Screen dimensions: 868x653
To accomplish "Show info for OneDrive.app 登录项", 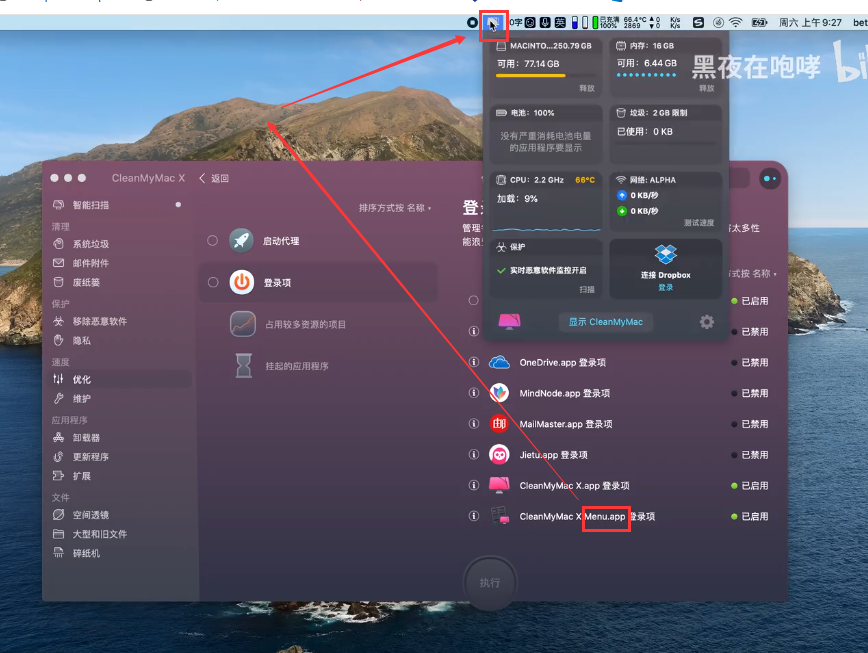I will click(x=474, y=362).
